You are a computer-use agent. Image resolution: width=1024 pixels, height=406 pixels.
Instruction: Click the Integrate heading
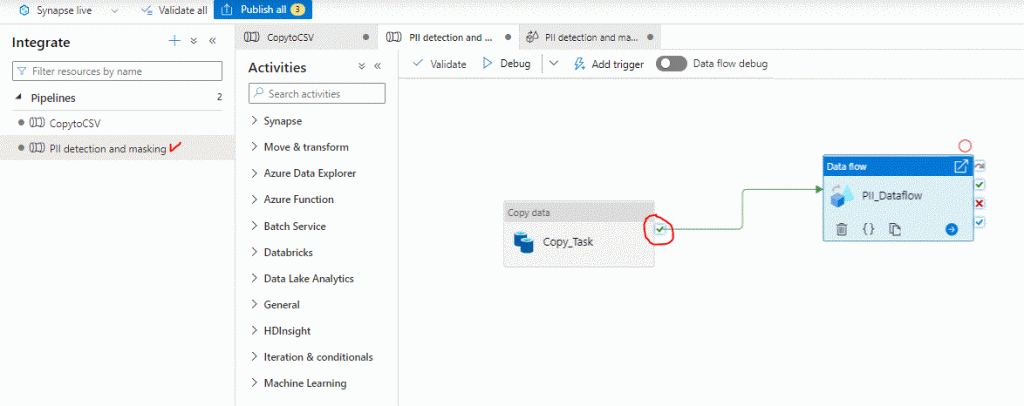click(41, 42)
